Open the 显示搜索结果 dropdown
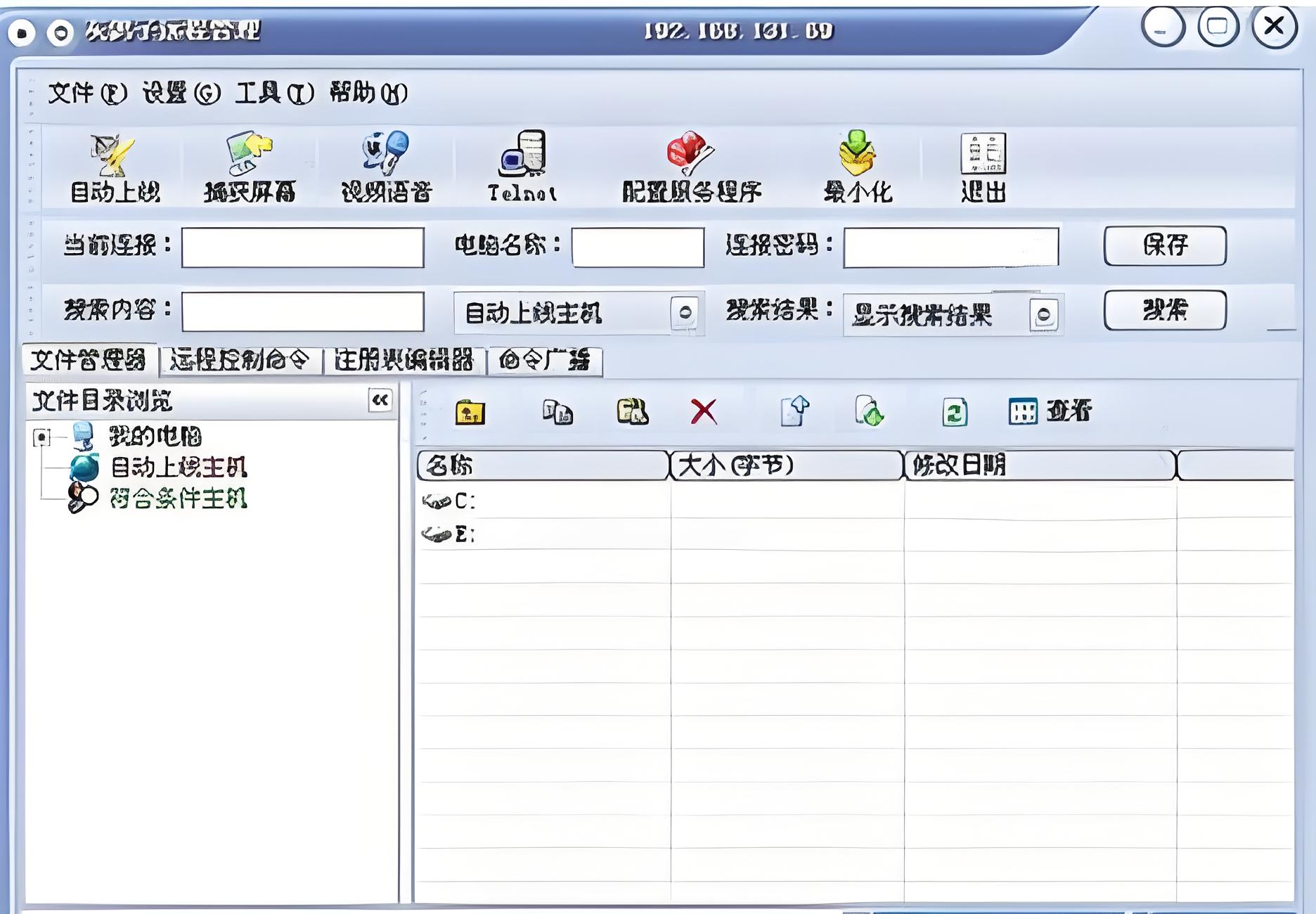This screenshot has height=914, width=1316. 1044,315
